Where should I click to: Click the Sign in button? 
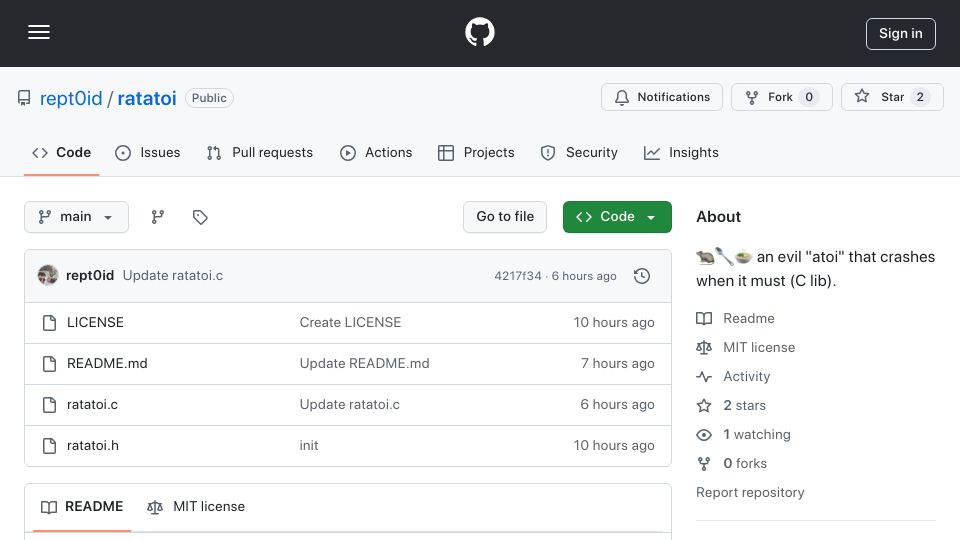coord(901,34)
